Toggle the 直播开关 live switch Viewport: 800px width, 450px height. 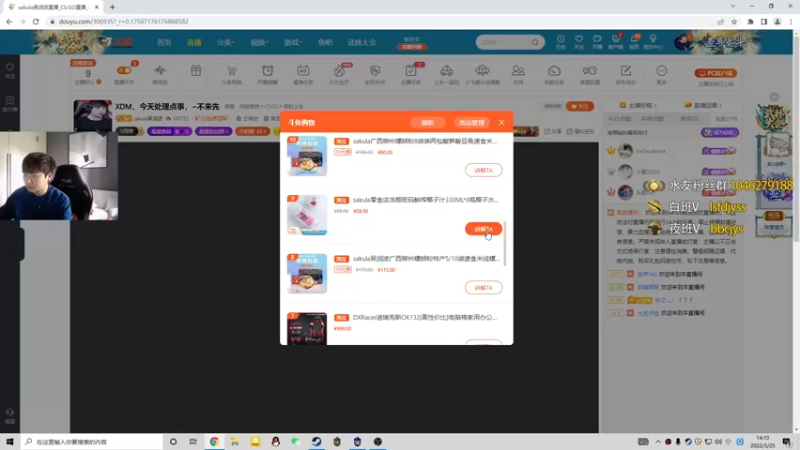124,71
